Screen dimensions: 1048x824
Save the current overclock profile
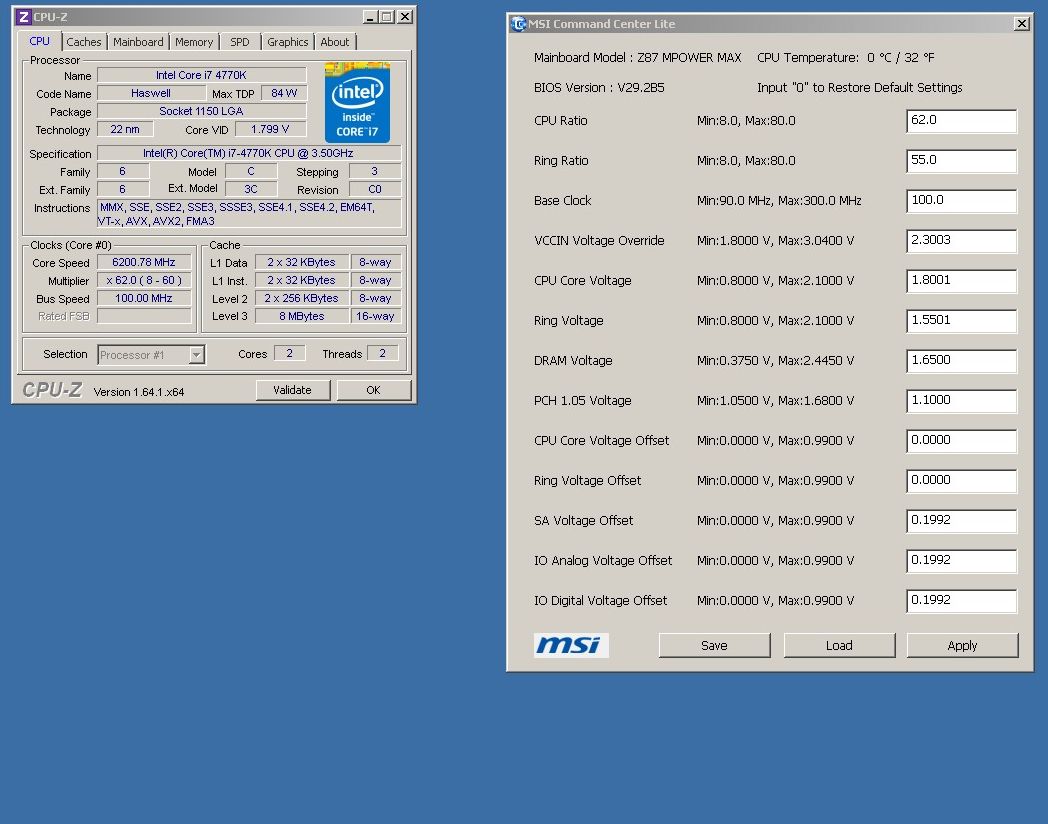(714, 645)
